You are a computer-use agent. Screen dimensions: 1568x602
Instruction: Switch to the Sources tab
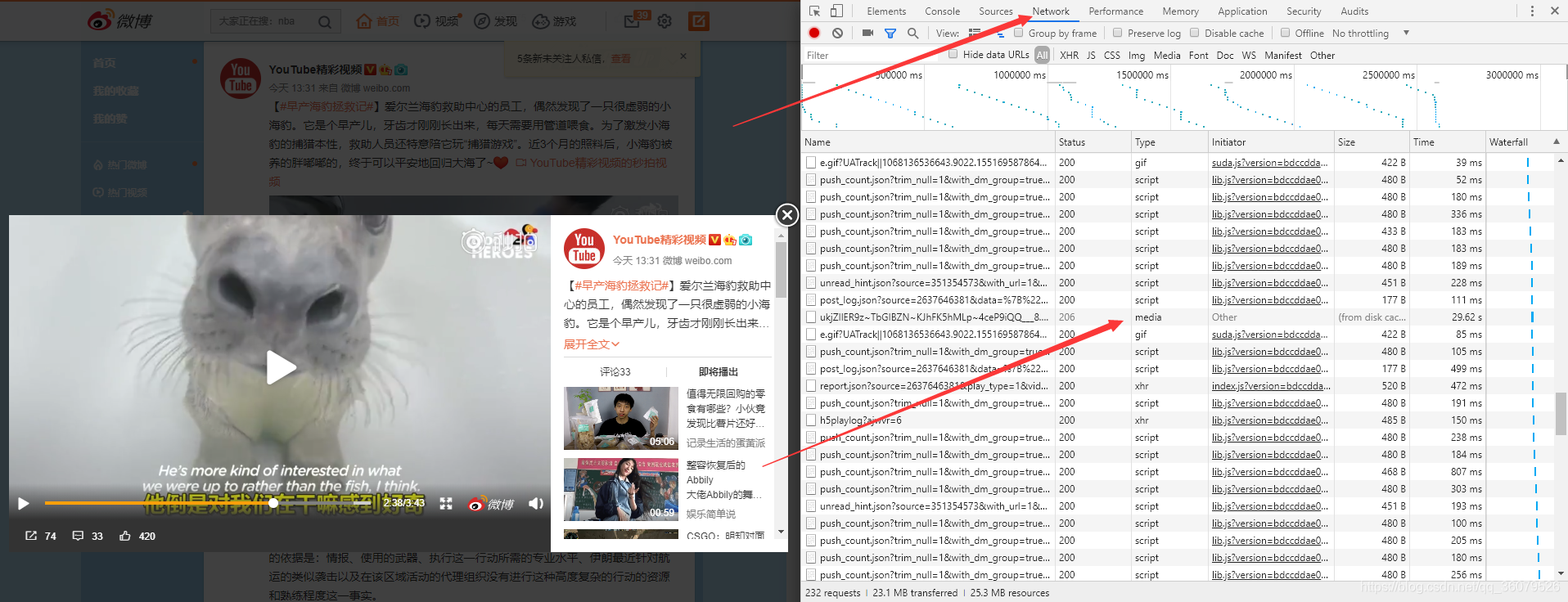point(995,11)
